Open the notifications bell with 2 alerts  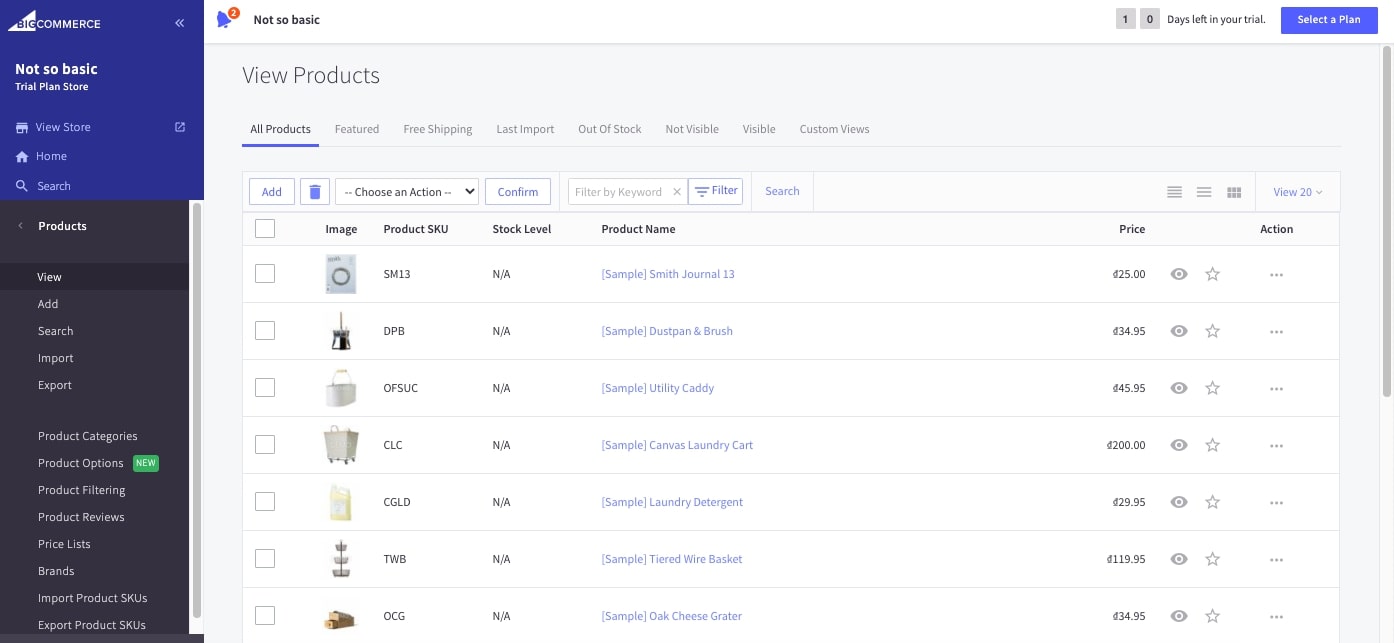[226, 19]
